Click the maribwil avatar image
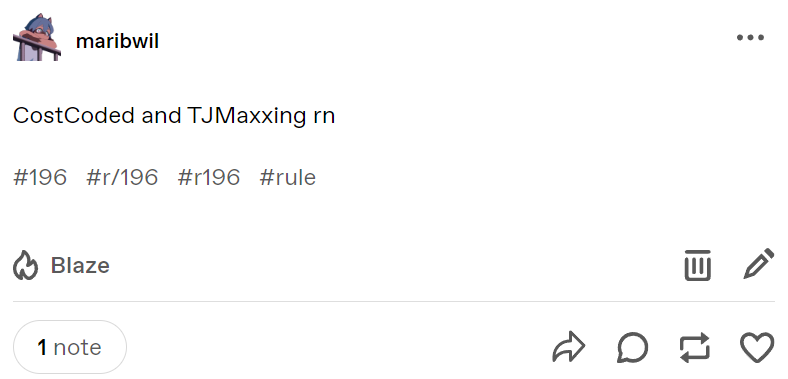 pyautogui.click(x=37, y=37)
